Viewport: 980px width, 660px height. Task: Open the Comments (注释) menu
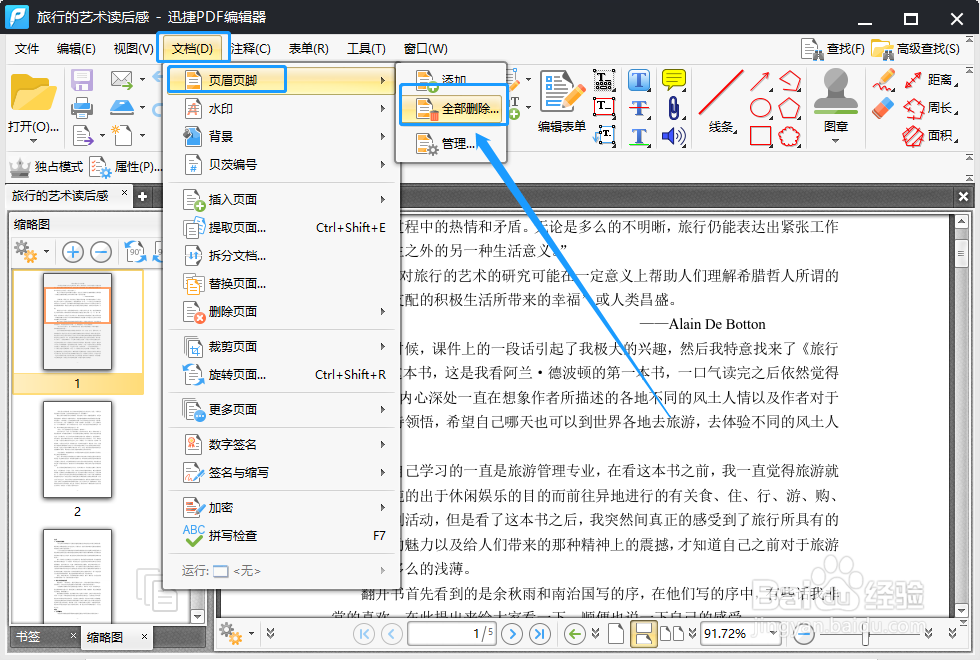pos(250,48)
